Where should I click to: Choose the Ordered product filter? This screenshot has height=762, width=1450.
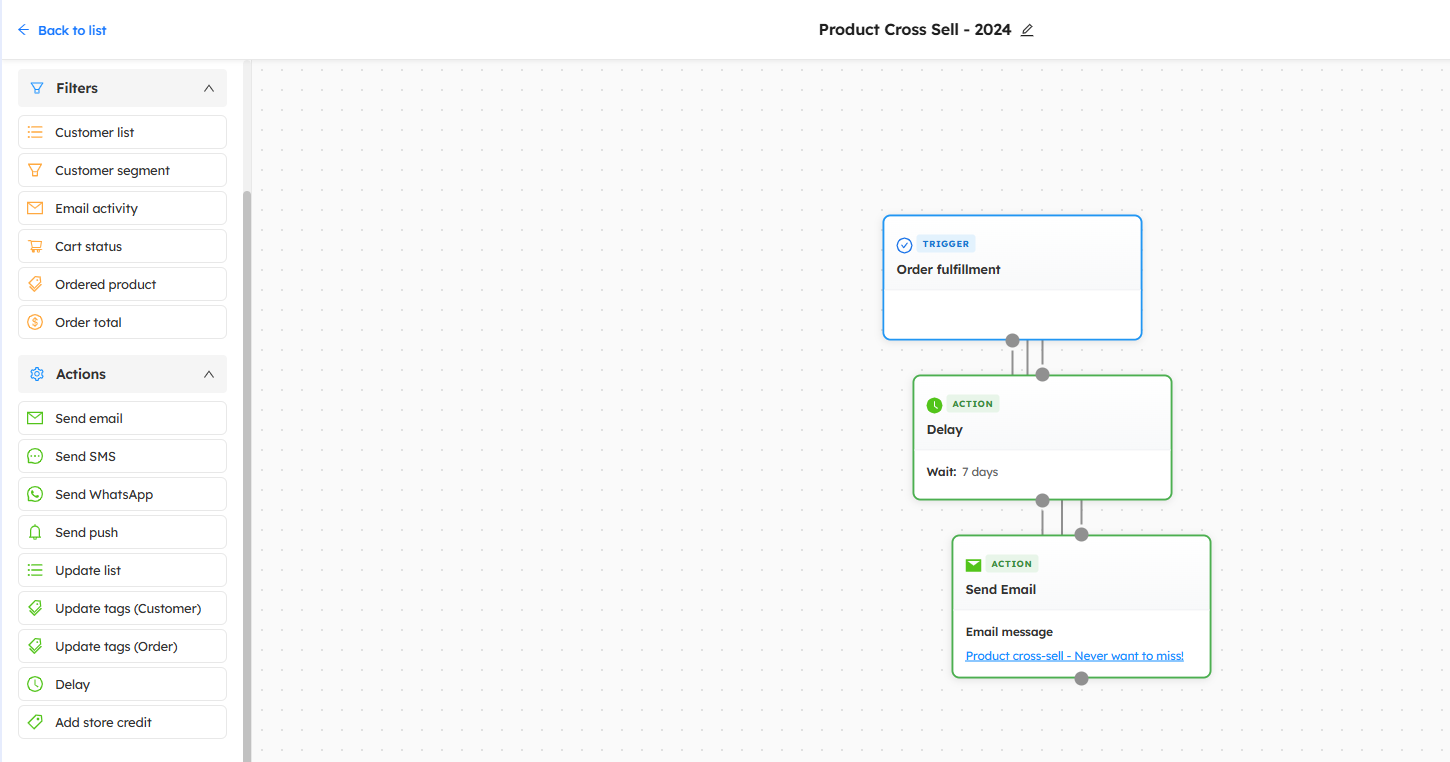coord(105,284)
